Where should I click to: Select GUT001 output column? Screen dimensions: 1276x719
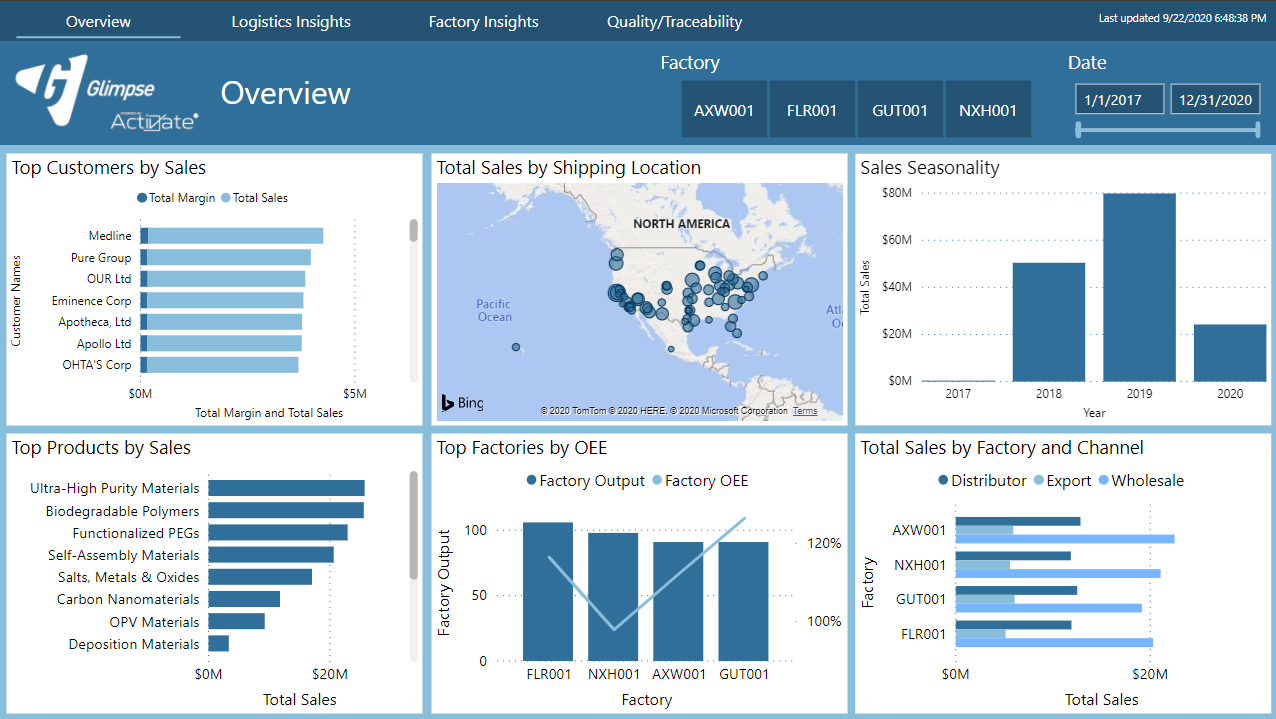[743, 601]
